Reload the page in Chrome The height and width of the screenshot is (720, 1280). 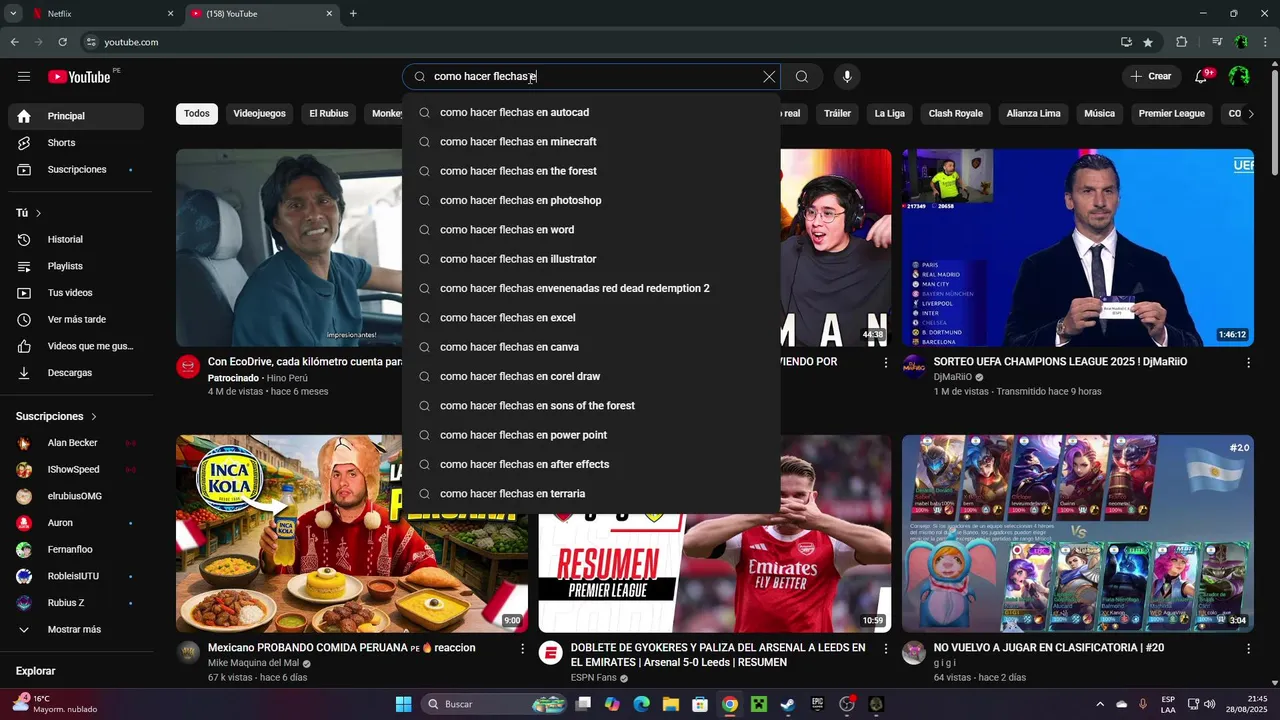coord(62,42)
